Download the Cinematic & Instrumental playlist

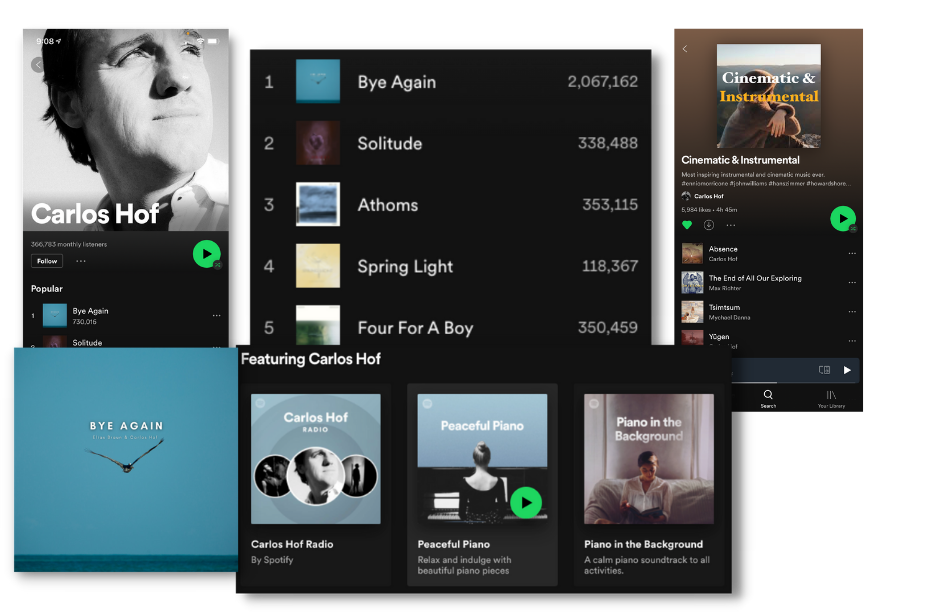coord(709,225)
